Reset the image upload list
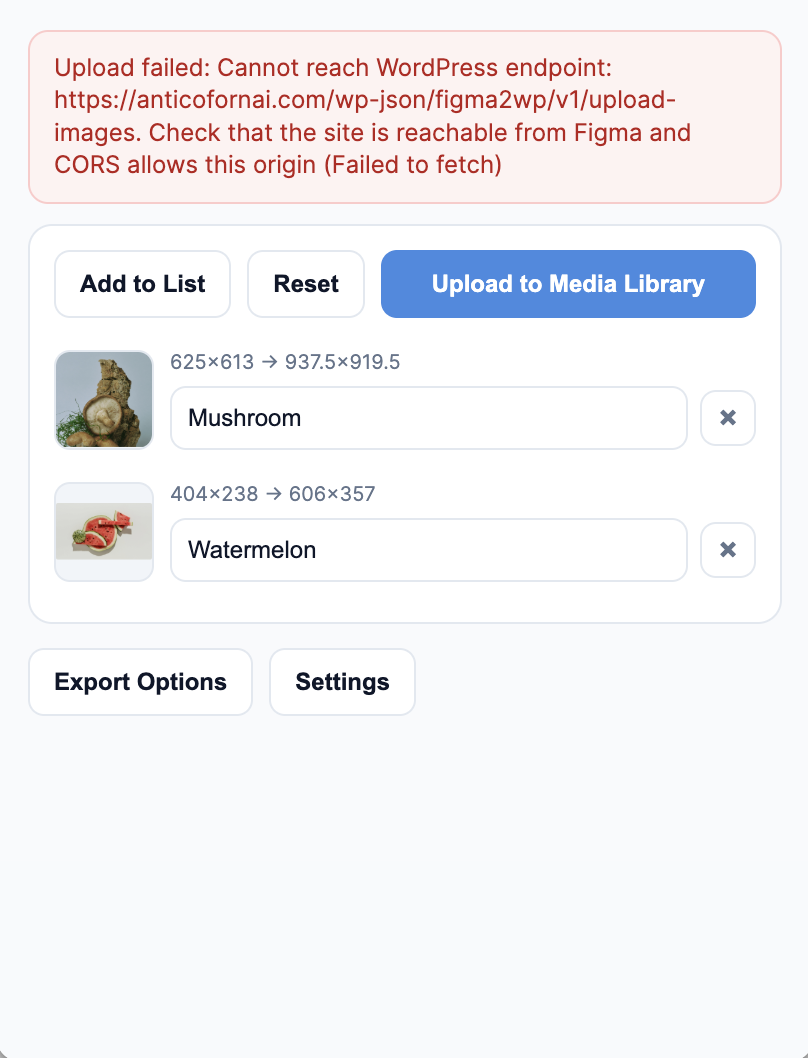This screenshot has height=1058, width=808. (x=306, y=284)
